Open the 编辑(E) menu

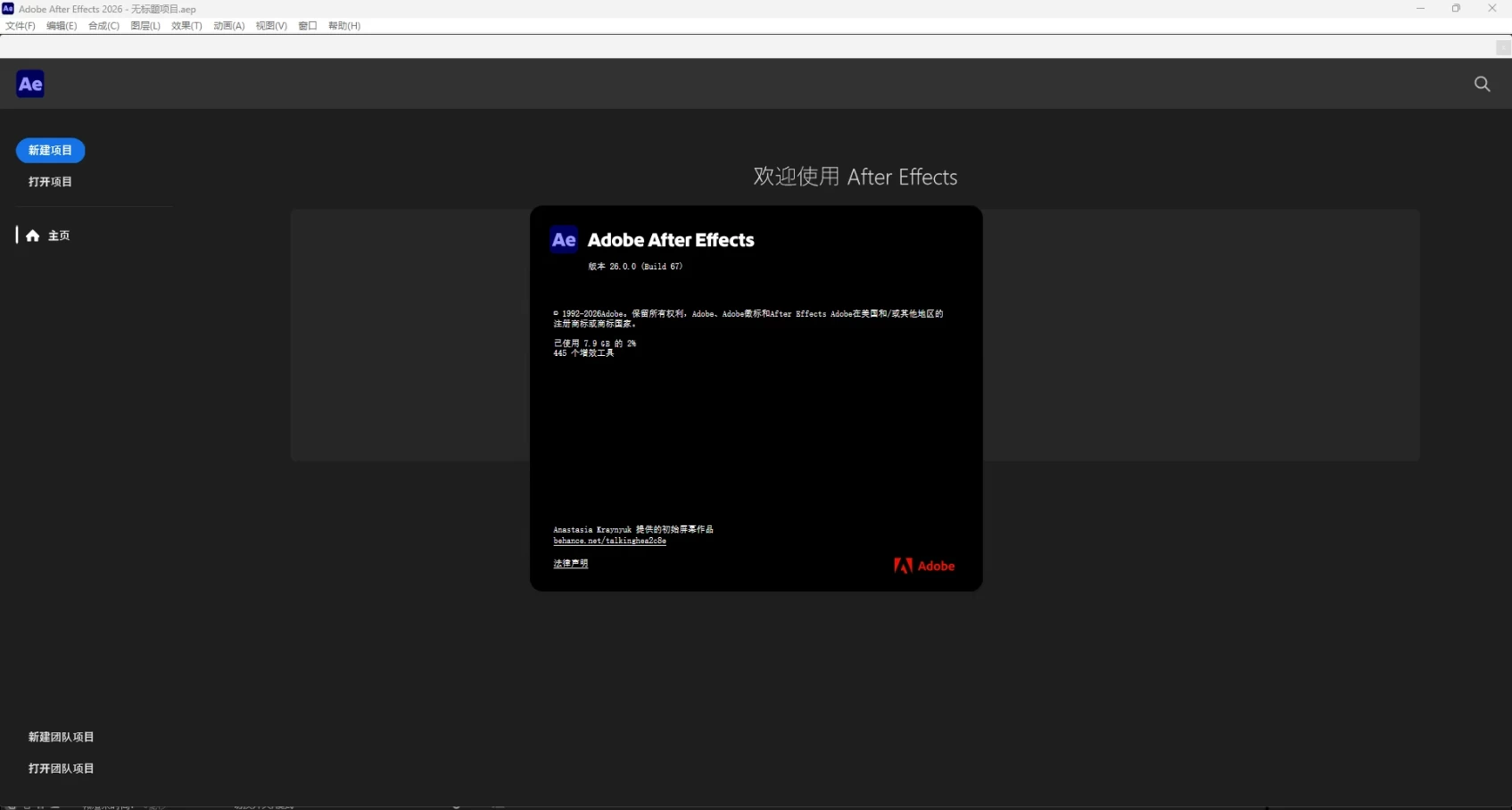click(62, 26)
